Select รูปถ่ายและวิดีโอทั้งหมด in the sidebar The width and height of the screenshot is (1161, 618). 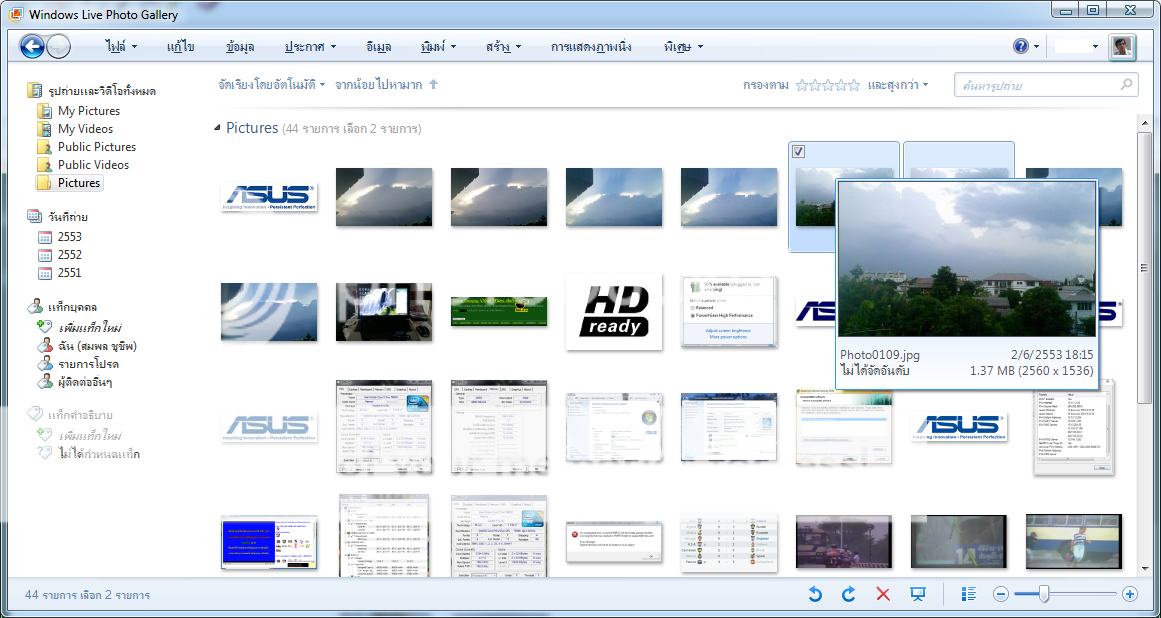102,91
